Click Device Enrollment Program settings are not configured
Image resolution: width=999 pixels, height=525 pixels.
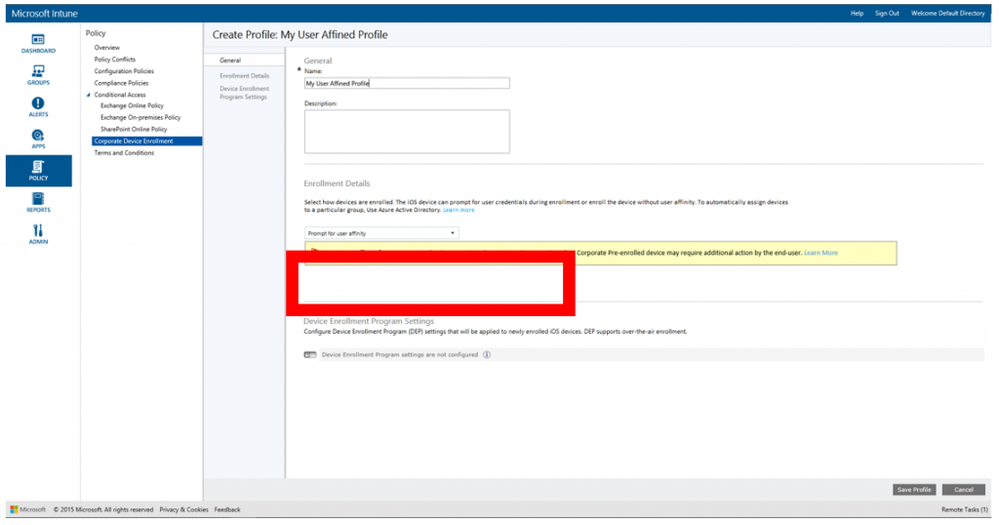click(x=399, y=355)
